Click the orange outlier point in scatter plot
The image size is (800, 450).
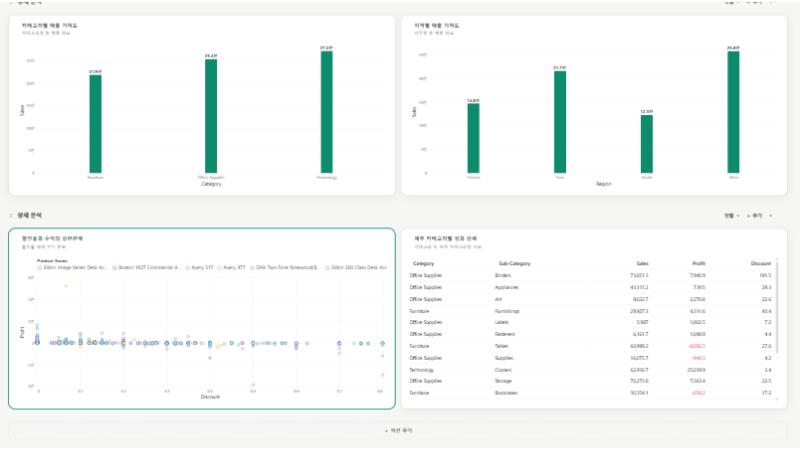point(66,286)
